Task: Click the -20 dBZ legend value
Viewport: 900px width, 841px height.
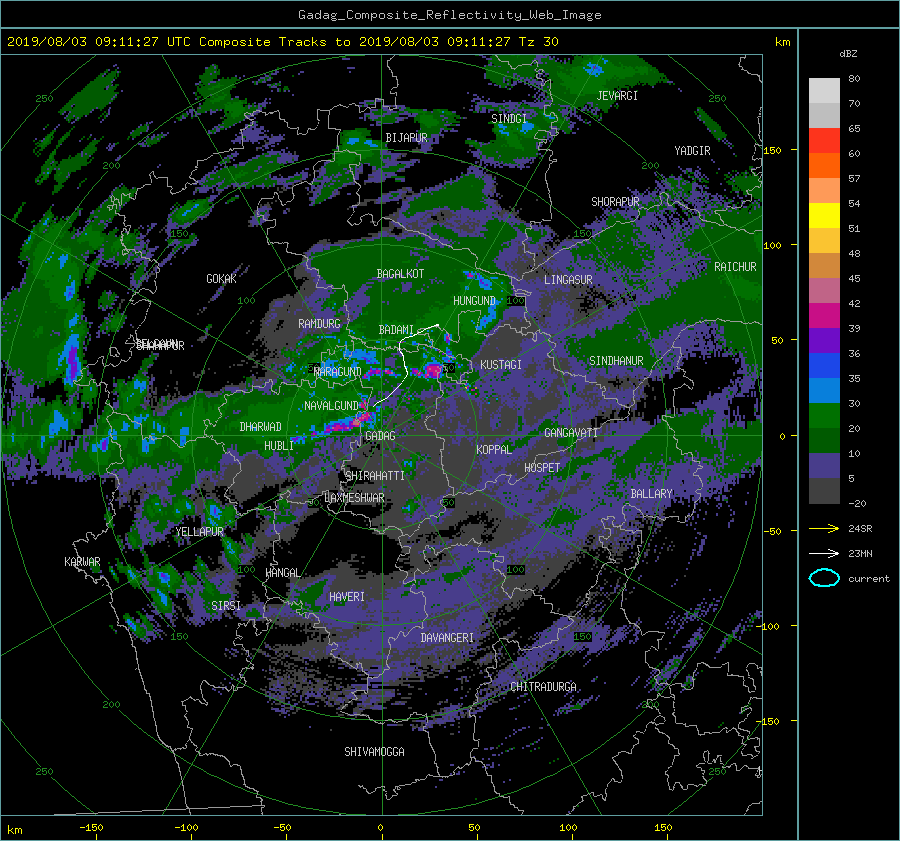Action: tap(856, 503)
